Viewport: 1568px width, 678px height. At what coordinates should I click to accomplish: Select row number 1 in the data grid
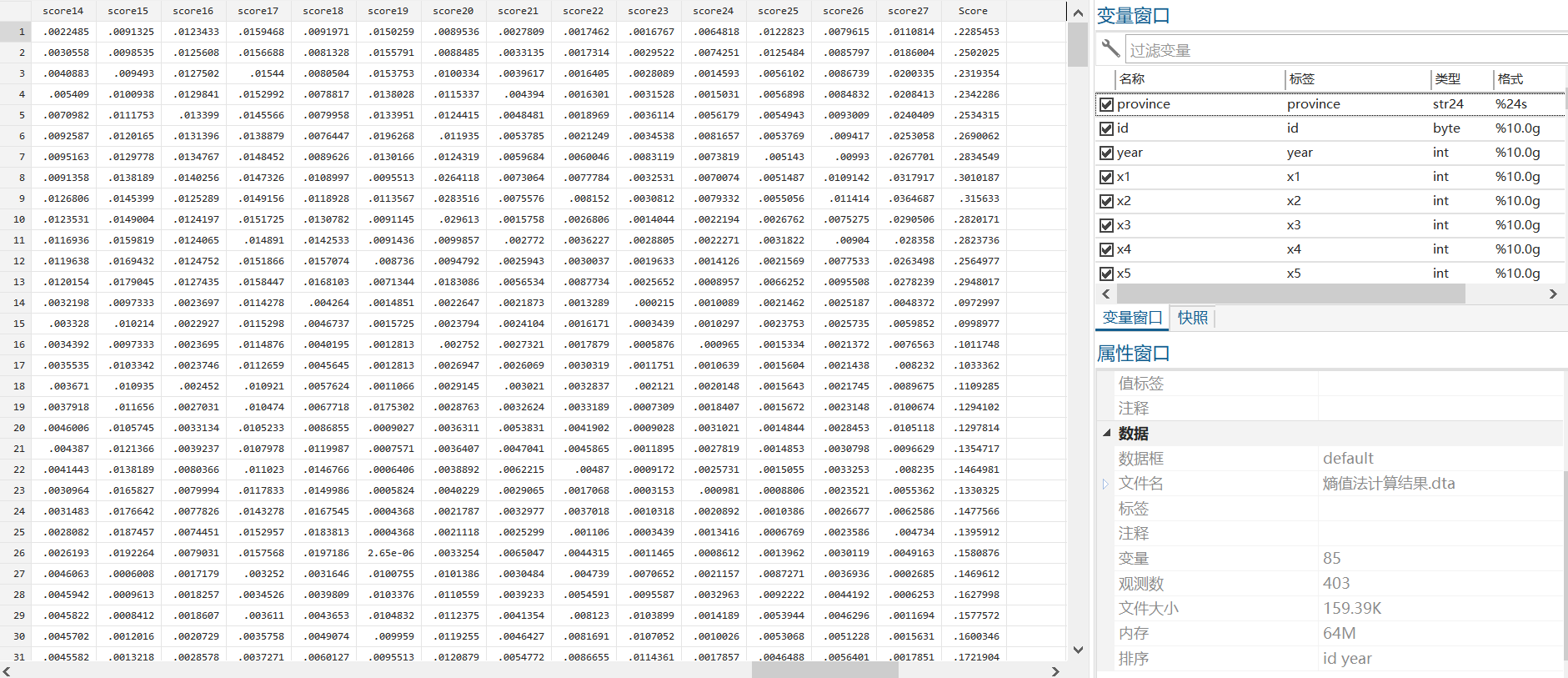point(16,32)
